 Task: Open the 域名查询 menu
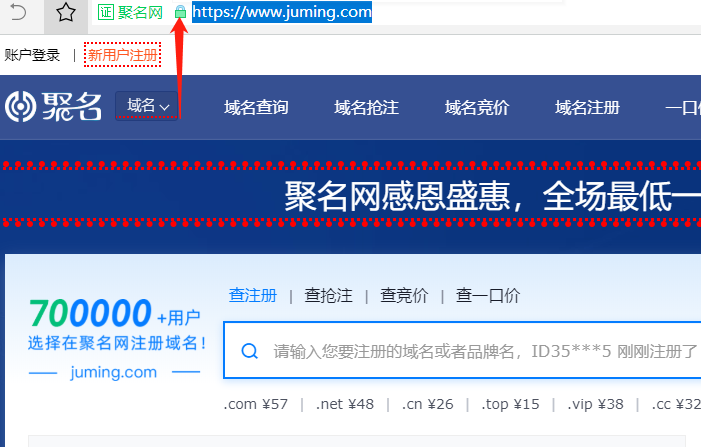click(x=256, y=107)
